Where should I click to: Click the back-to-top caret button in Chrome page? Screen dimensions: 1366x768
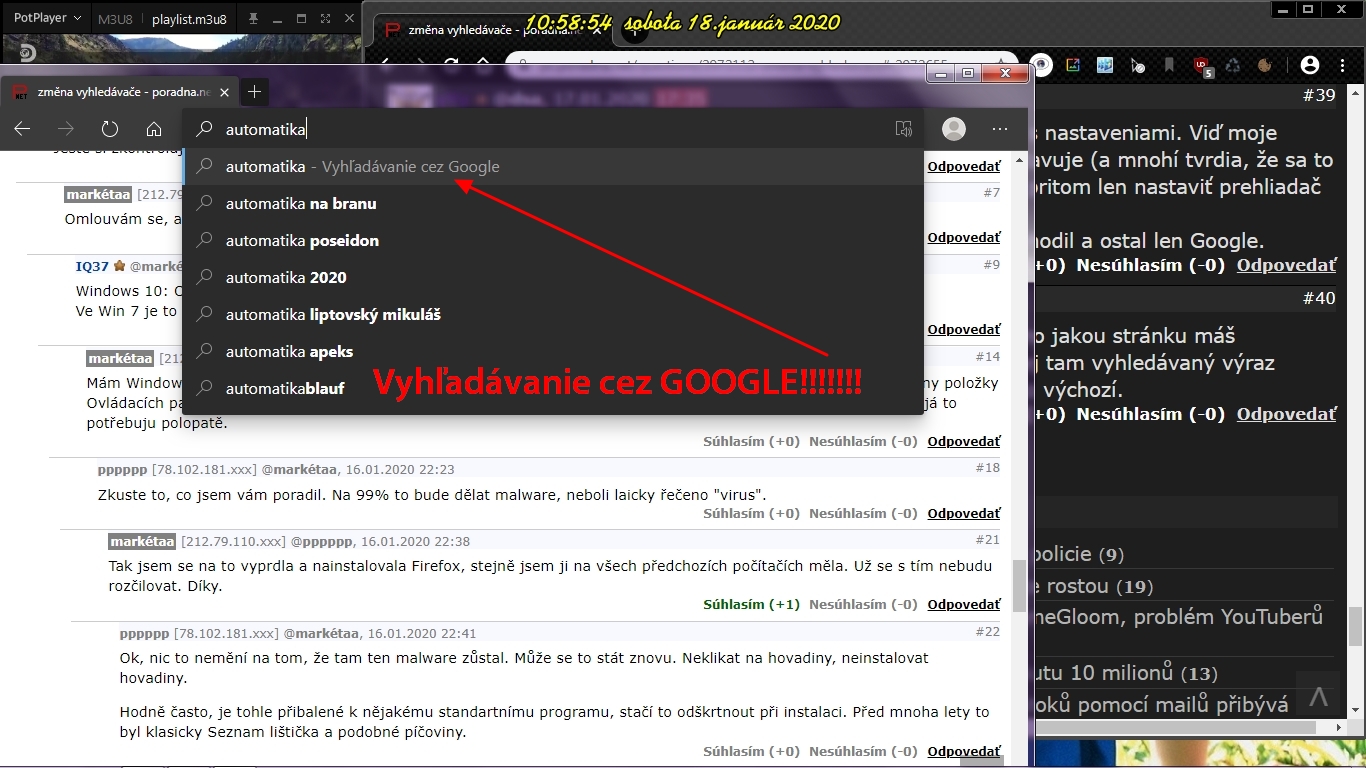[1319, 696]
